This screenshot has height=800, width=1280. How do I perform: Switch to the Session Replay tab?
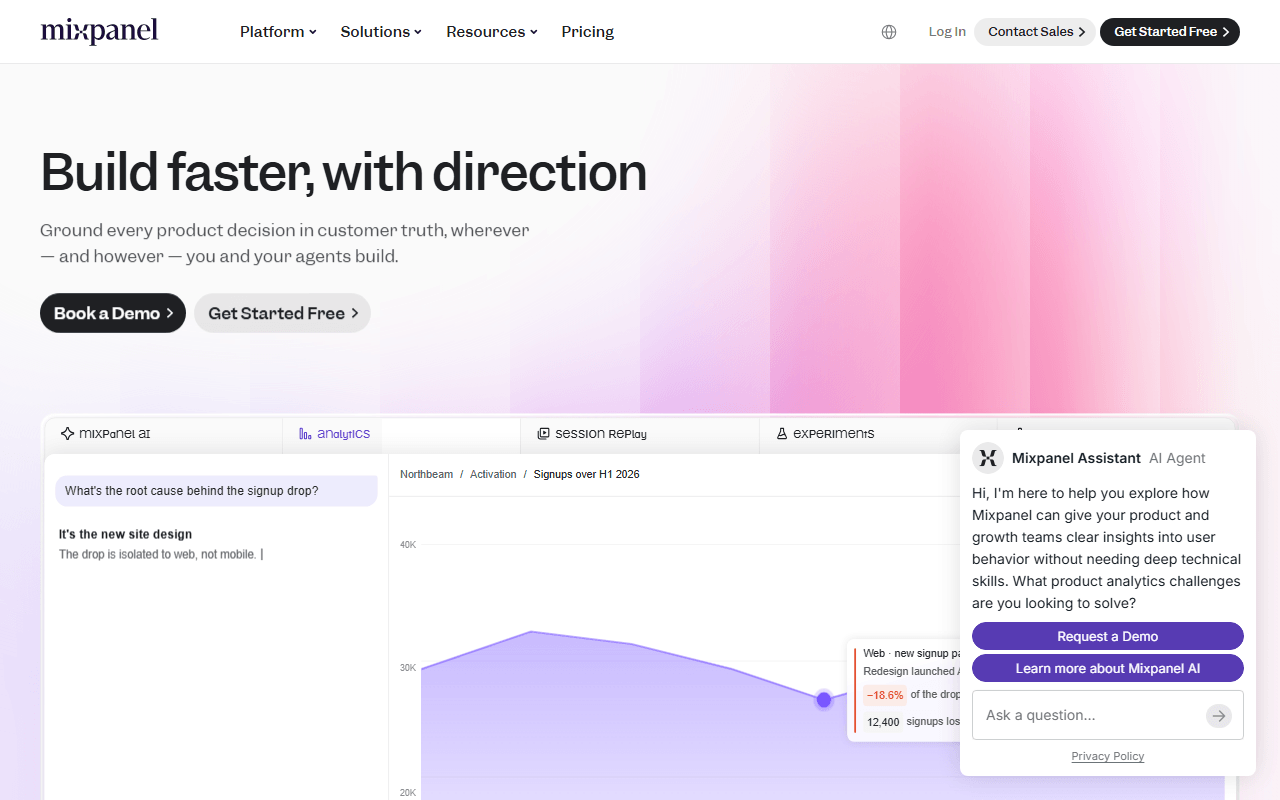point(640,434)
